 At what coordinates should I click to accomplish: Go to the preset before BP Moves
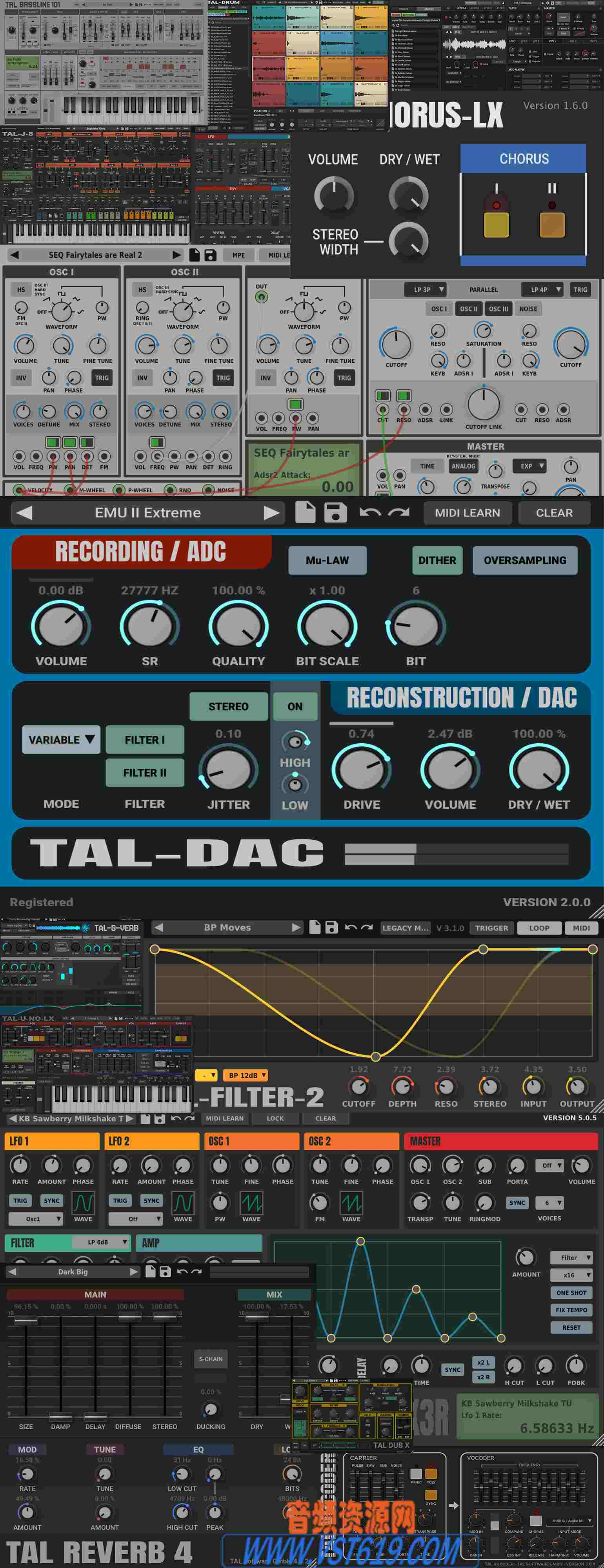coord(159,927)
